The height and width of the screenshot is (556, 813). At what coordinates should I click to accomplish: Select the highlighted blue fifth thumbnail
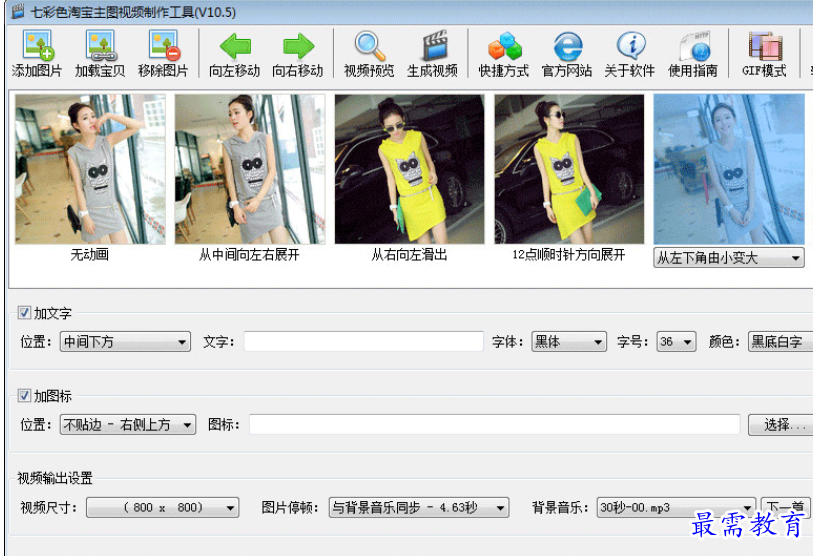[729, 169]
